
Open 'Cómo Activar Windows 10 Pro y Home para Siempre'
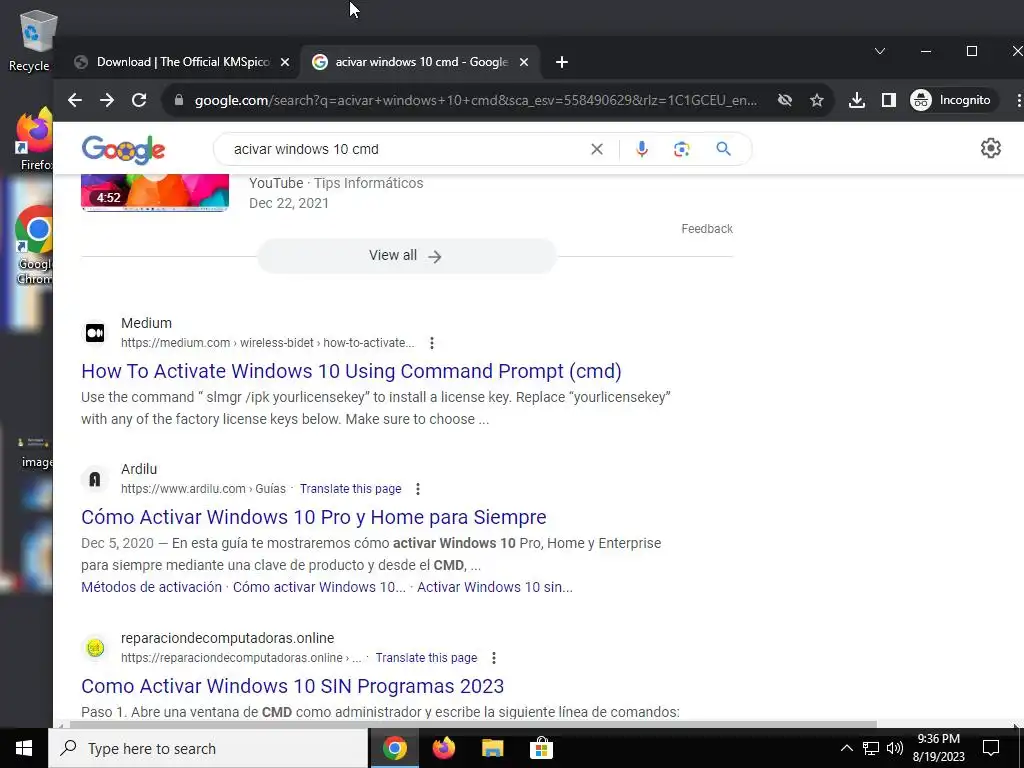click(313, 517)
